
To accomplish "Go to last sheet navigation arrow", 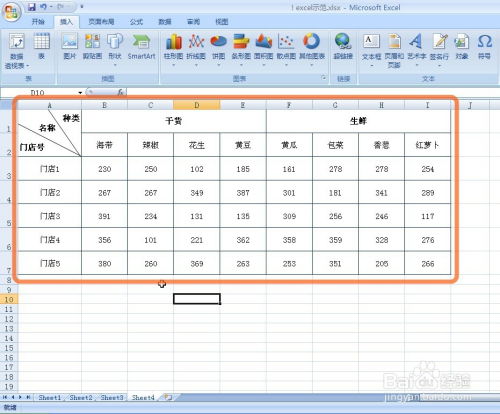I will click(x=29, y=397).
